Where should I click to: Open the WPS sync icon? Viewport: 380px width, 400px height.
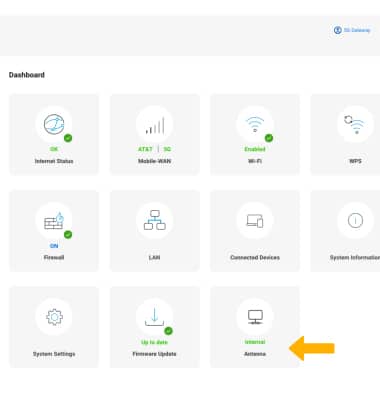[354, 124]
